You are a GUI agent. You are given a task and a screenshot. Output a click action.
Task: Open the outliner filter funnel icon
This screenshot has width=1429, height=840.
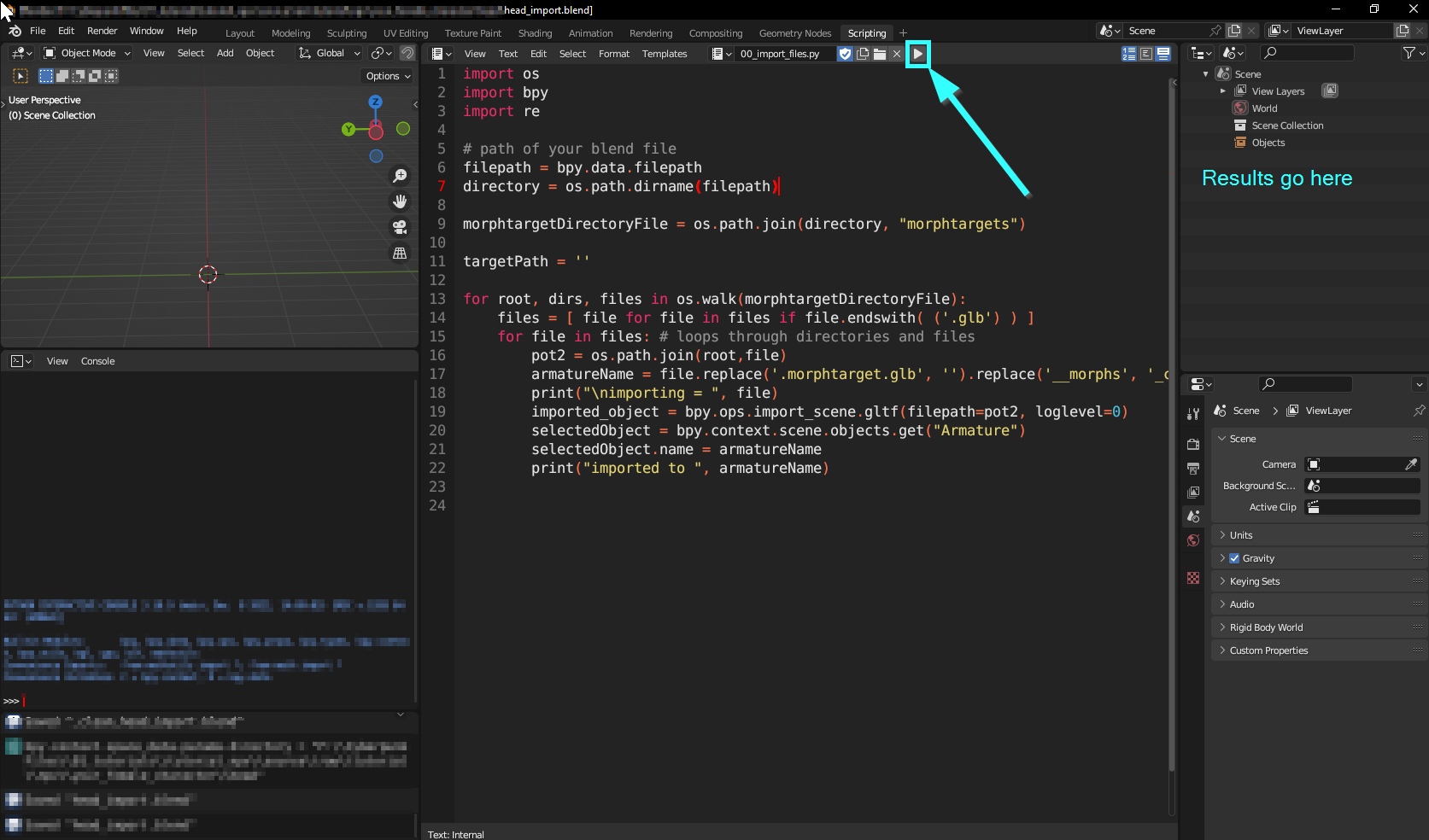1409,53
